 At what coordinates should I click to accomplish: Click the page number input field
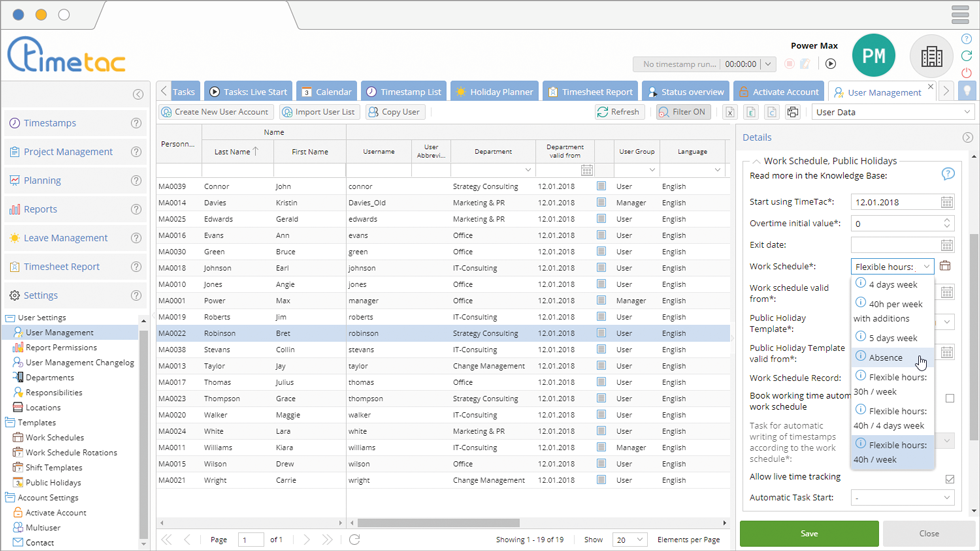[x=251, y=540]
